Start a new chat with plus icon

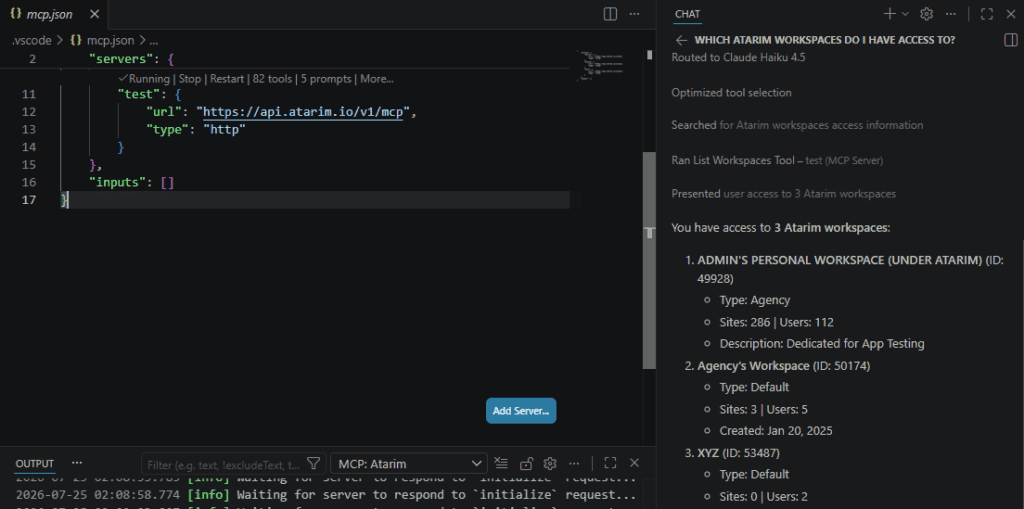tap(889, 14)
